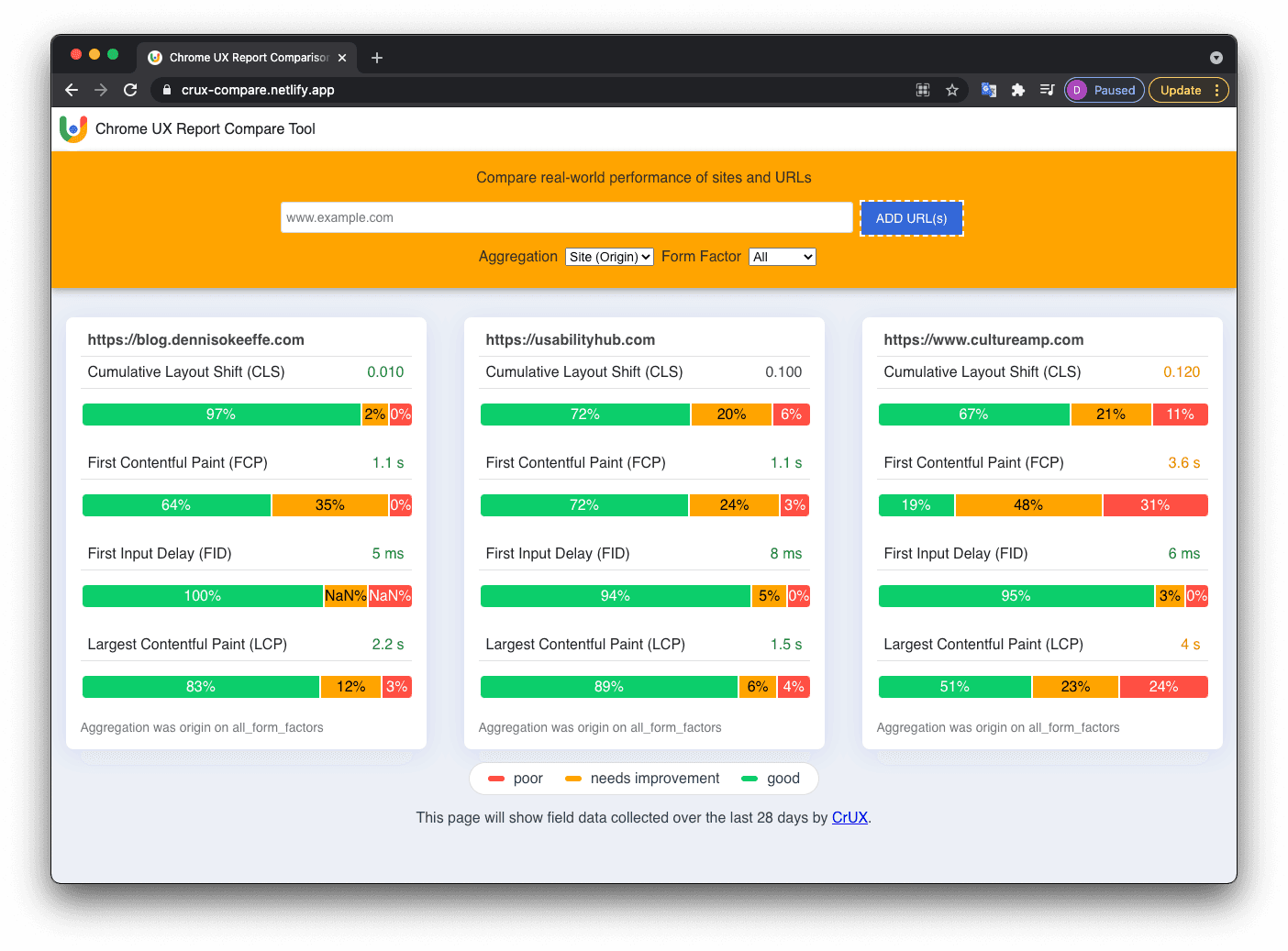The height and width of the screenshot is (951, 1288).
Task: Click the CLS value 0.010
Action: (x=385, y=372)
